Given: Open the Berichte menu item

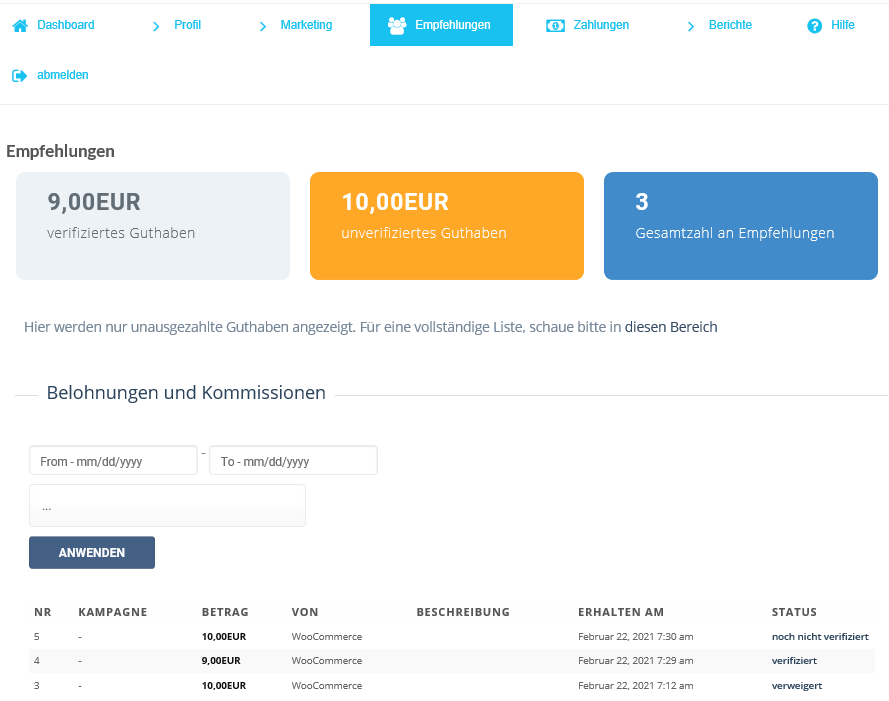Looking at the screenshot, I should [x=730, y=25].
